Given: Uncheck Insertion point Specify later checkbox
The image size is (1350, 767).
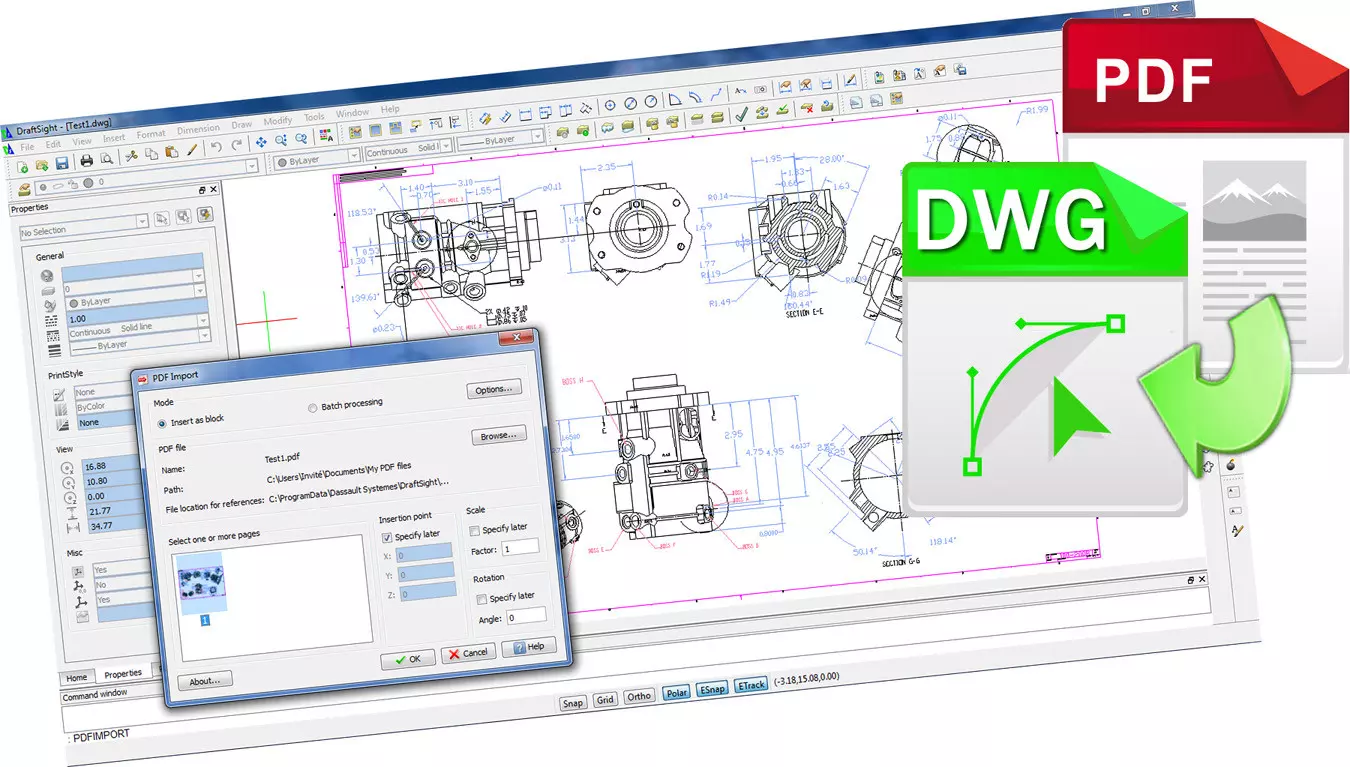Looking at the screenshot, I should pyautogui.click(x=388, y=536).
